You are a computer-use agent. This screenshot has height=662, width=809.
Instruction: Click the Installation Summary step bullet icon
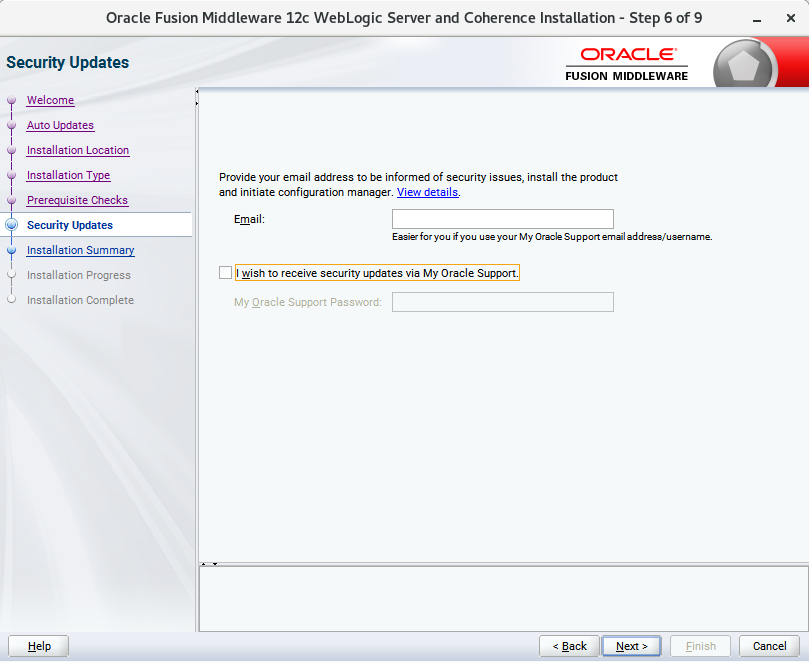click(x=11, y=251)
